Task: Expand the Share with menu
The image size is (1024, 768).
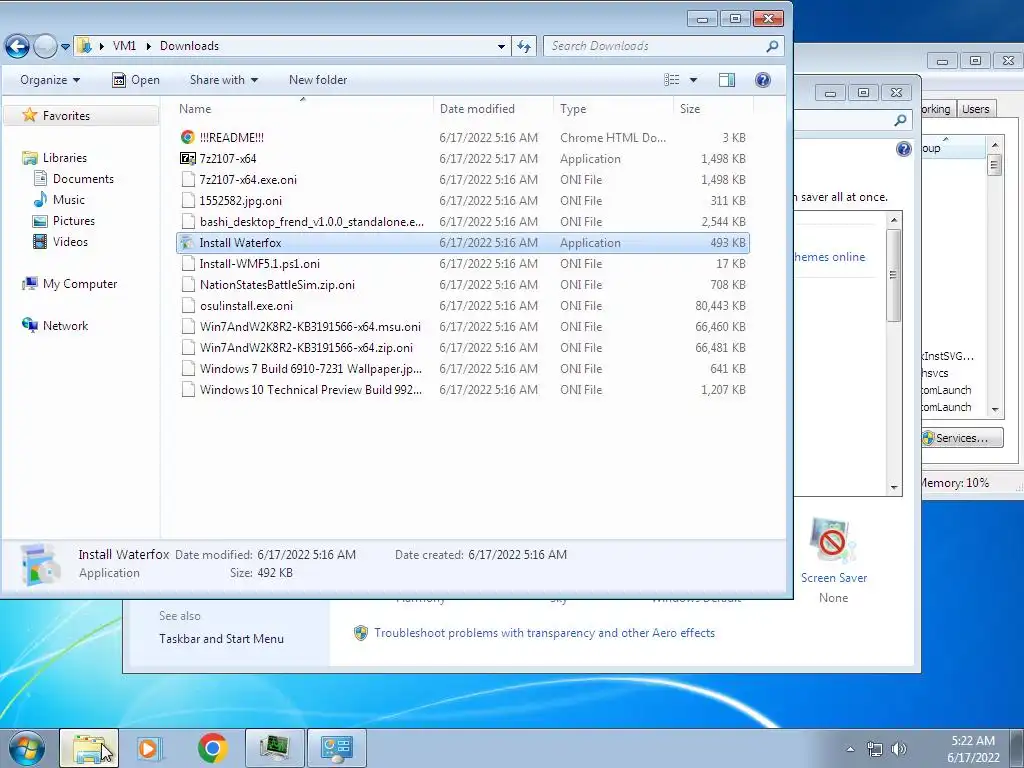Action: tap(223, 80)
